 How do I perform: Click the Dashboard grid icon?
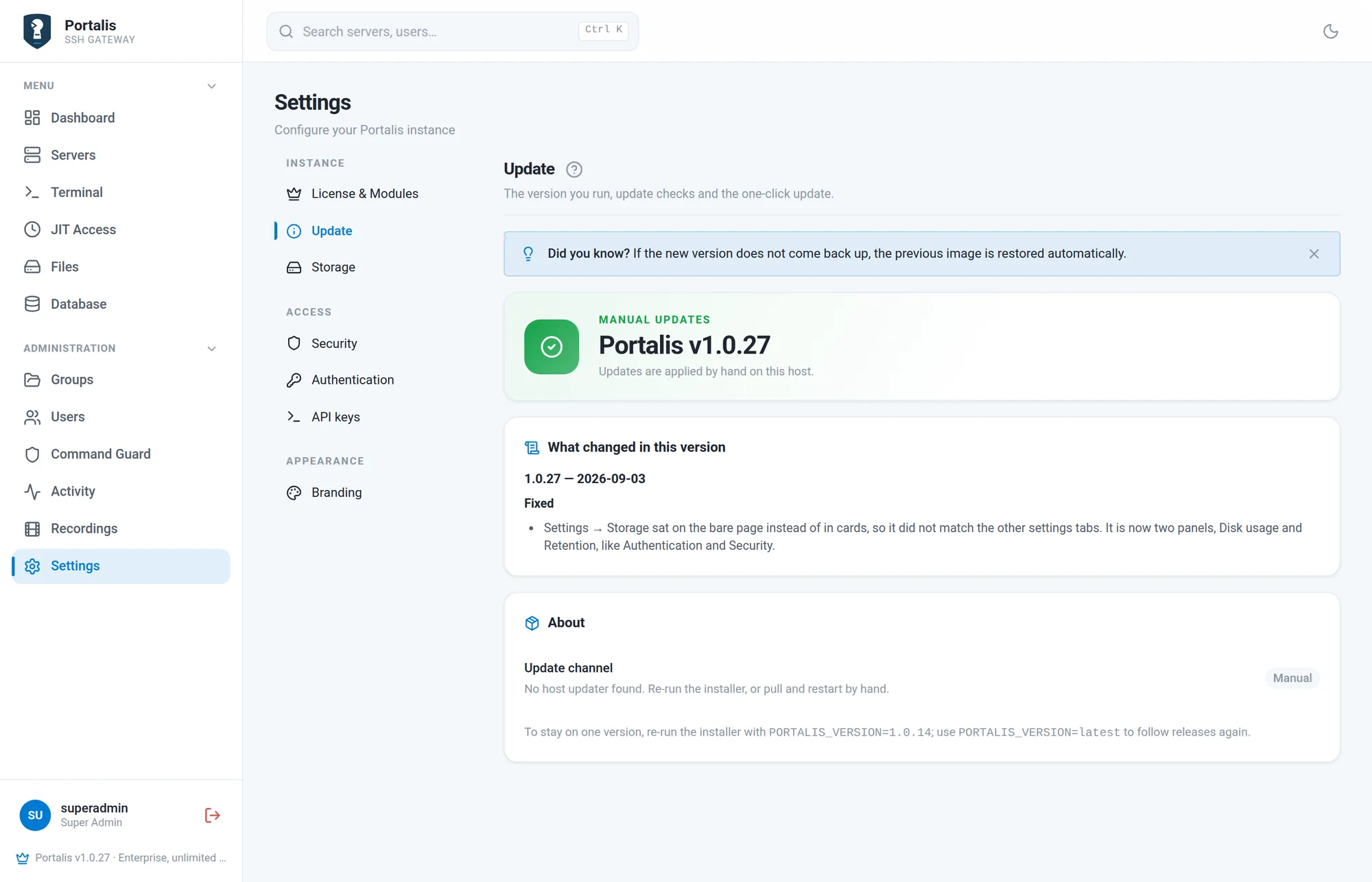click(32, 118)
